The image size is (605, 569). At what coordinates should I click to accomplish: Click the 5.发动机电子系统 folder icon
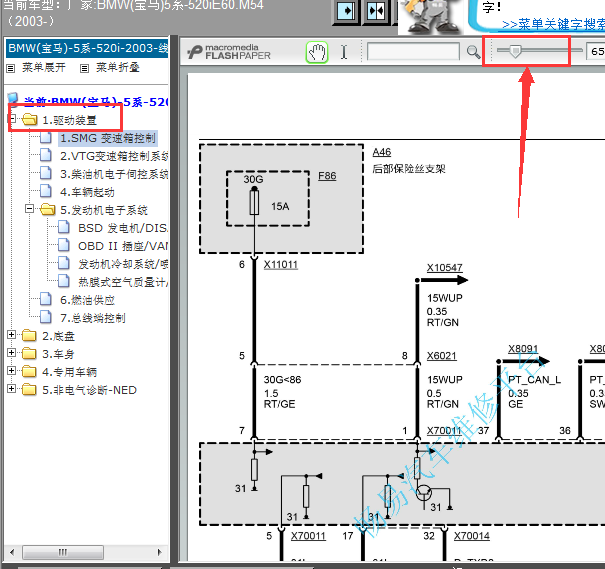(47, 209)
